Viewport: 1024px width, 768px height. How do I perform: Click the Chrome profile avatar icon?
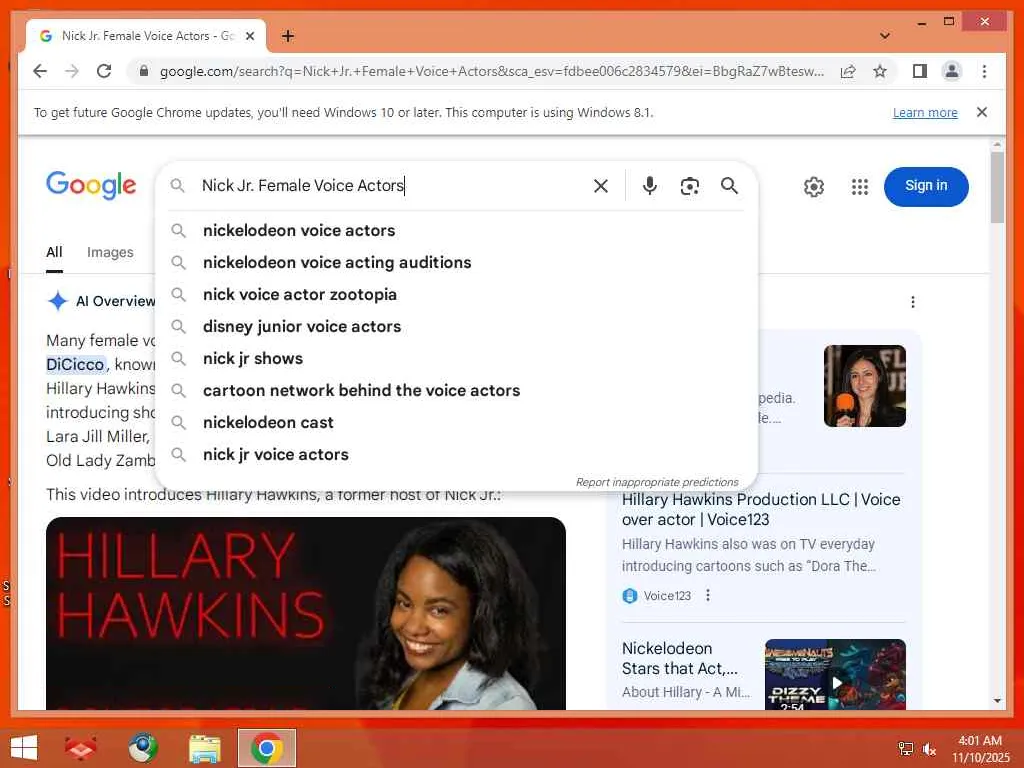952,71
